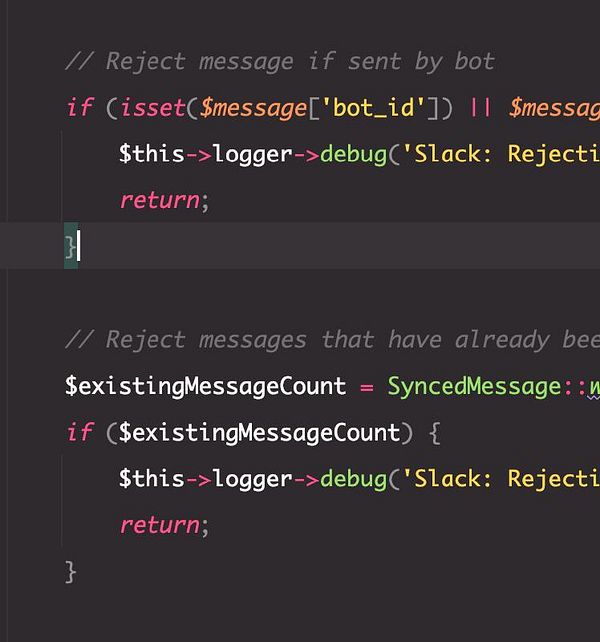
Task: Click the 'if' keyword before ($existingMessageCount)
Action: (x=78, y=432)
